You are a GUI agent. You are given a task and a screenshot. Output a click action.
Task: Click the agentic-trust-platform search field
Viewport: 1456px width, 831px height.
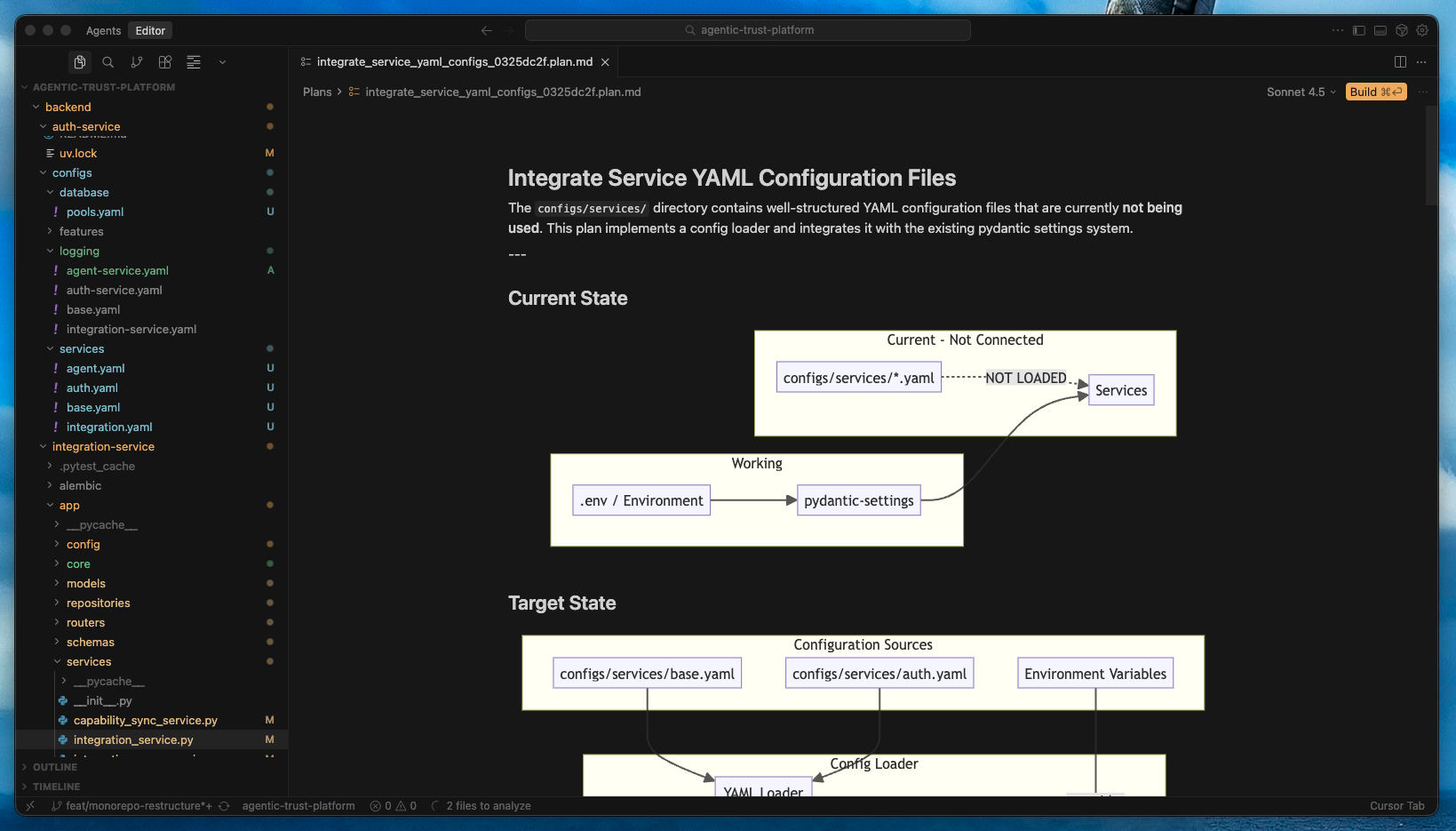click(748, 30)
